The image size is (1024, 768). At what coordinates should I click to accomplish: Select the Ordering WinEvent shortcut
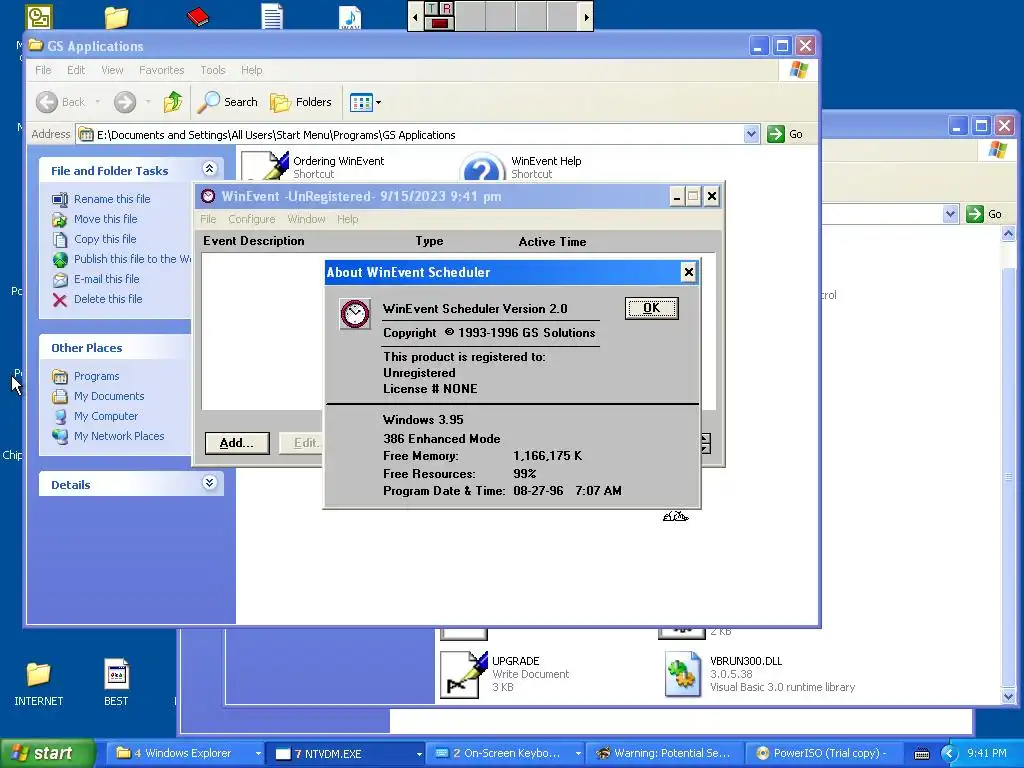(313, 167)
